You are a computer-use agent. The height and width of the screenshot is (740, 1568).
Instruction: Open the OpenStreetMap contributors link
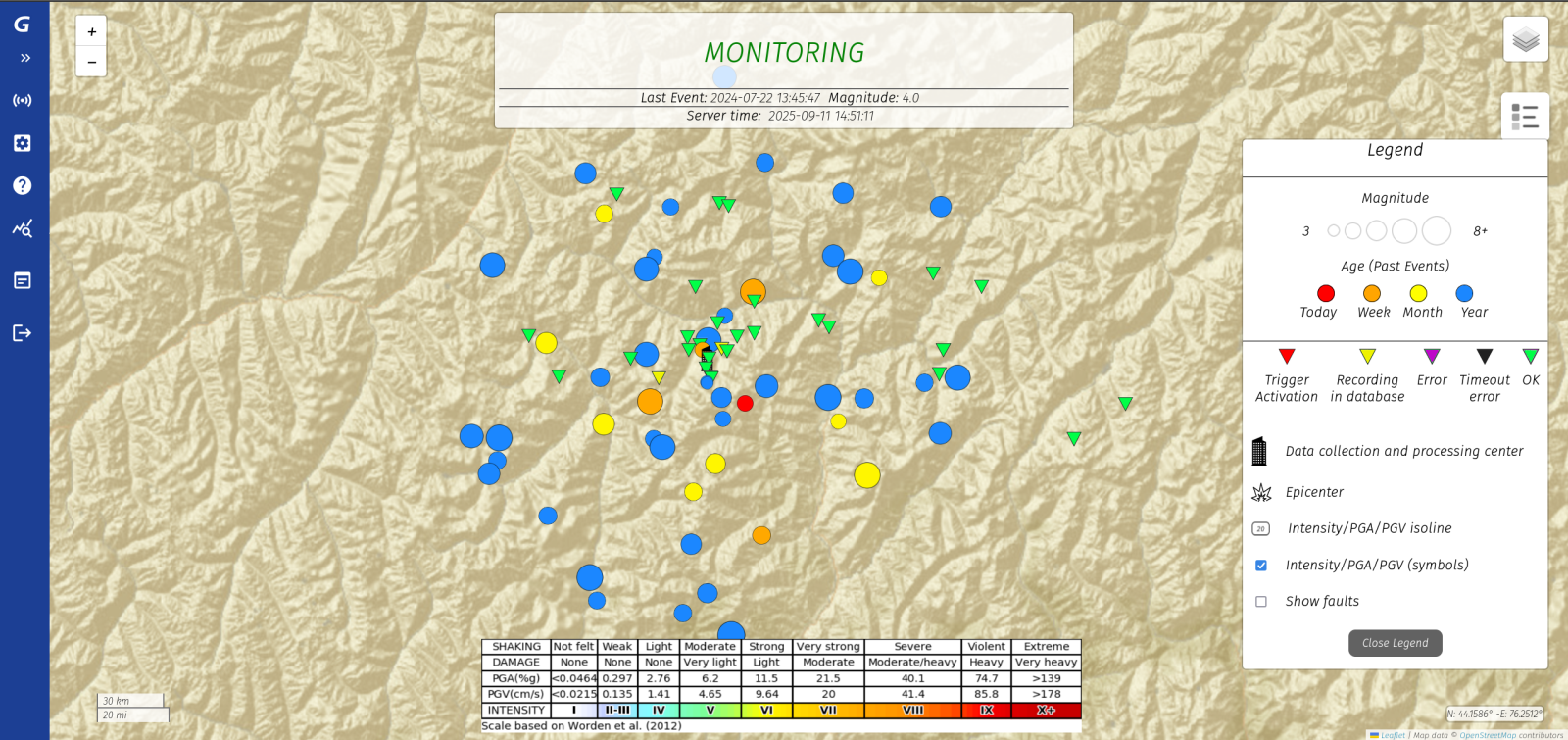[x=1487, y=735]
